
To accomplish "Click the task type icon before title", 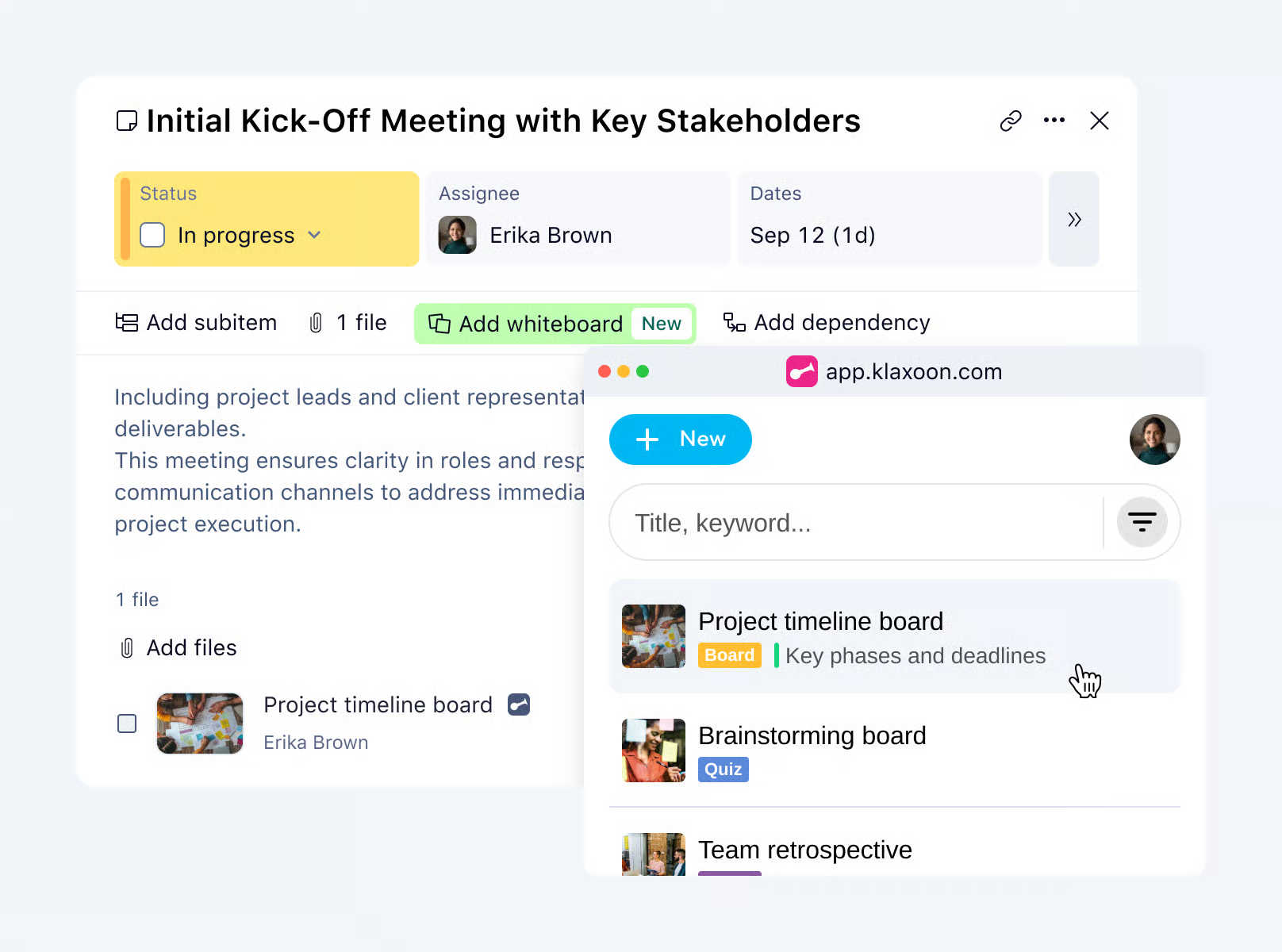I will [x=127, y=121].
